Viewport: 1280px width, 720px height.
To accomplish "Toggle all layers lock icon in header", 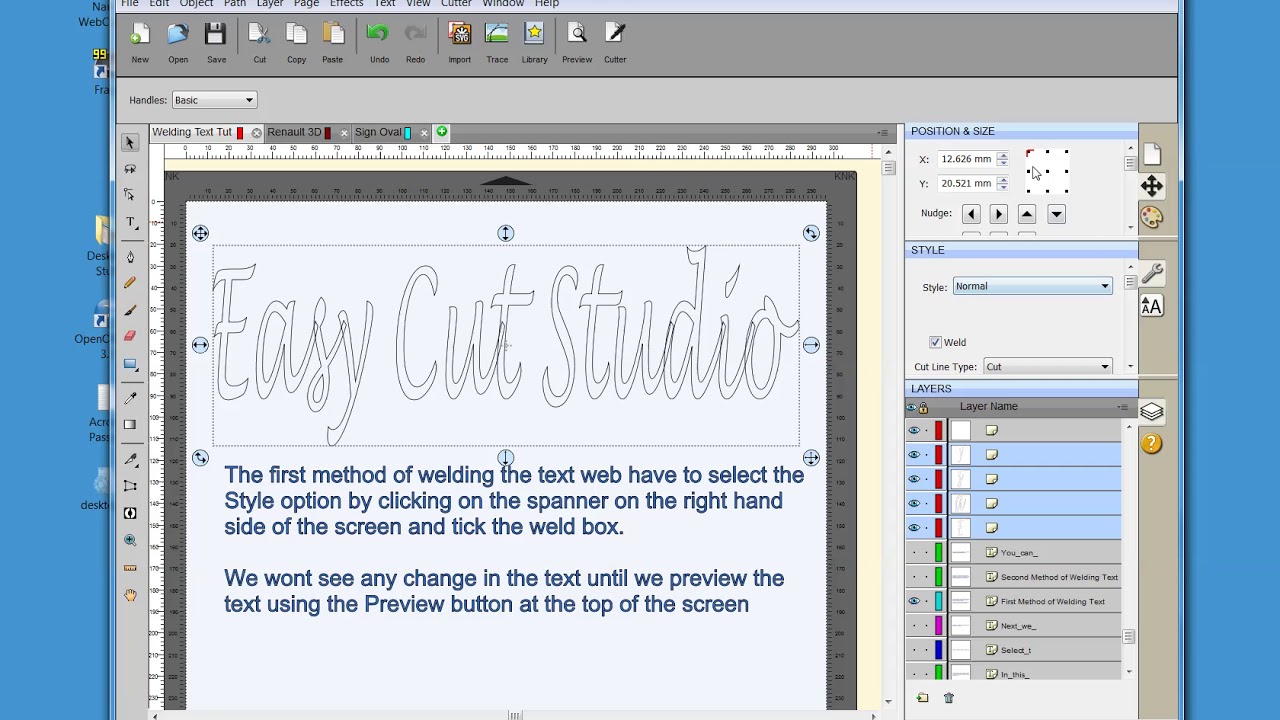I will [x=923, y=407].
